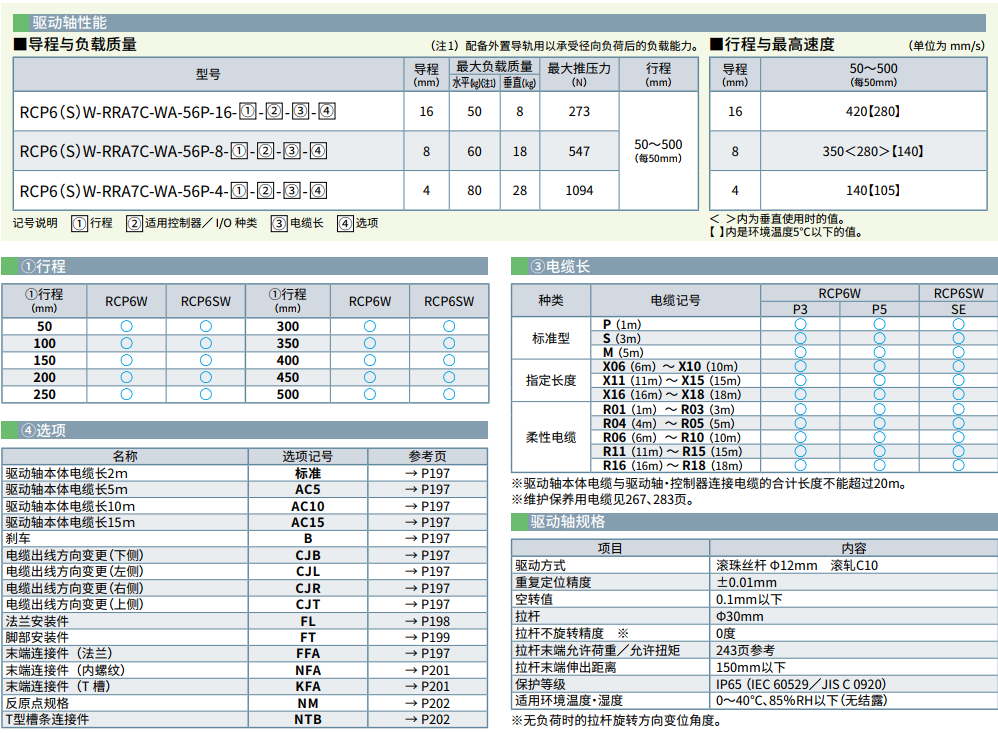Select max thrust value 1094
The height and width of the screenshot is (733, 998).
(x=579, y=191)
